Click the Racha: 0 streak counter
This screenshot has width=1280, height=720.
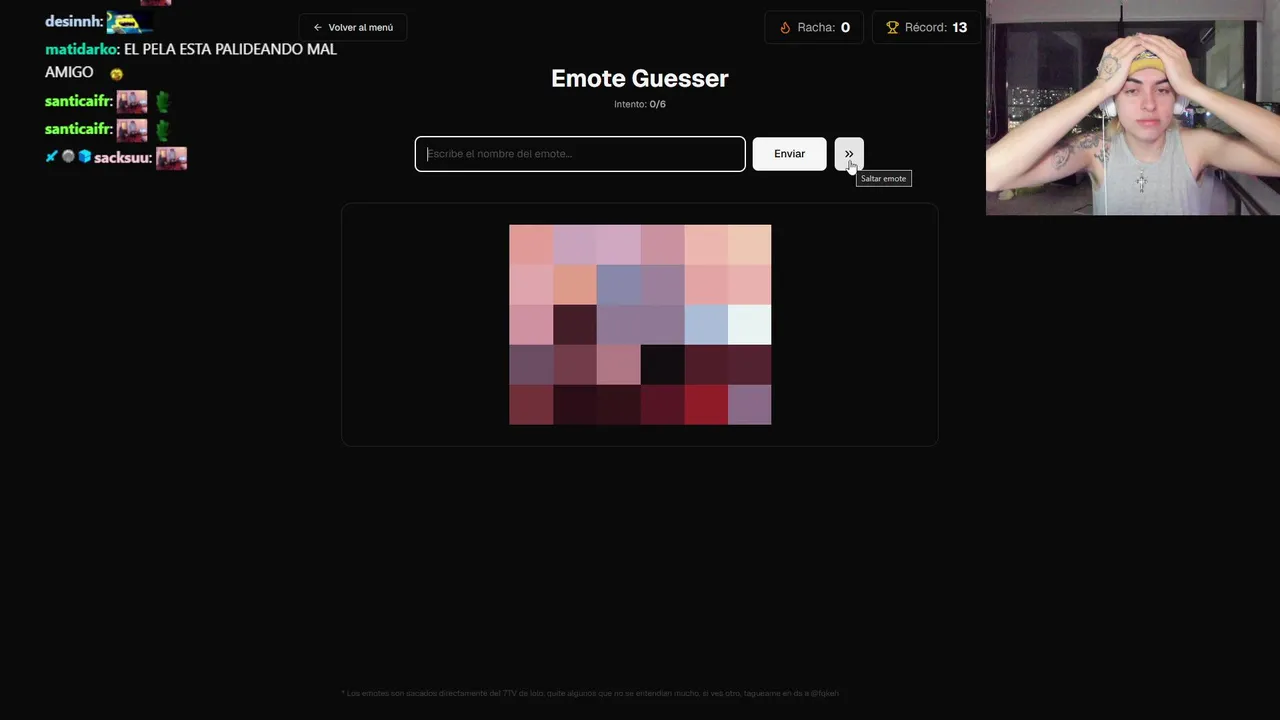pos(814,27)
